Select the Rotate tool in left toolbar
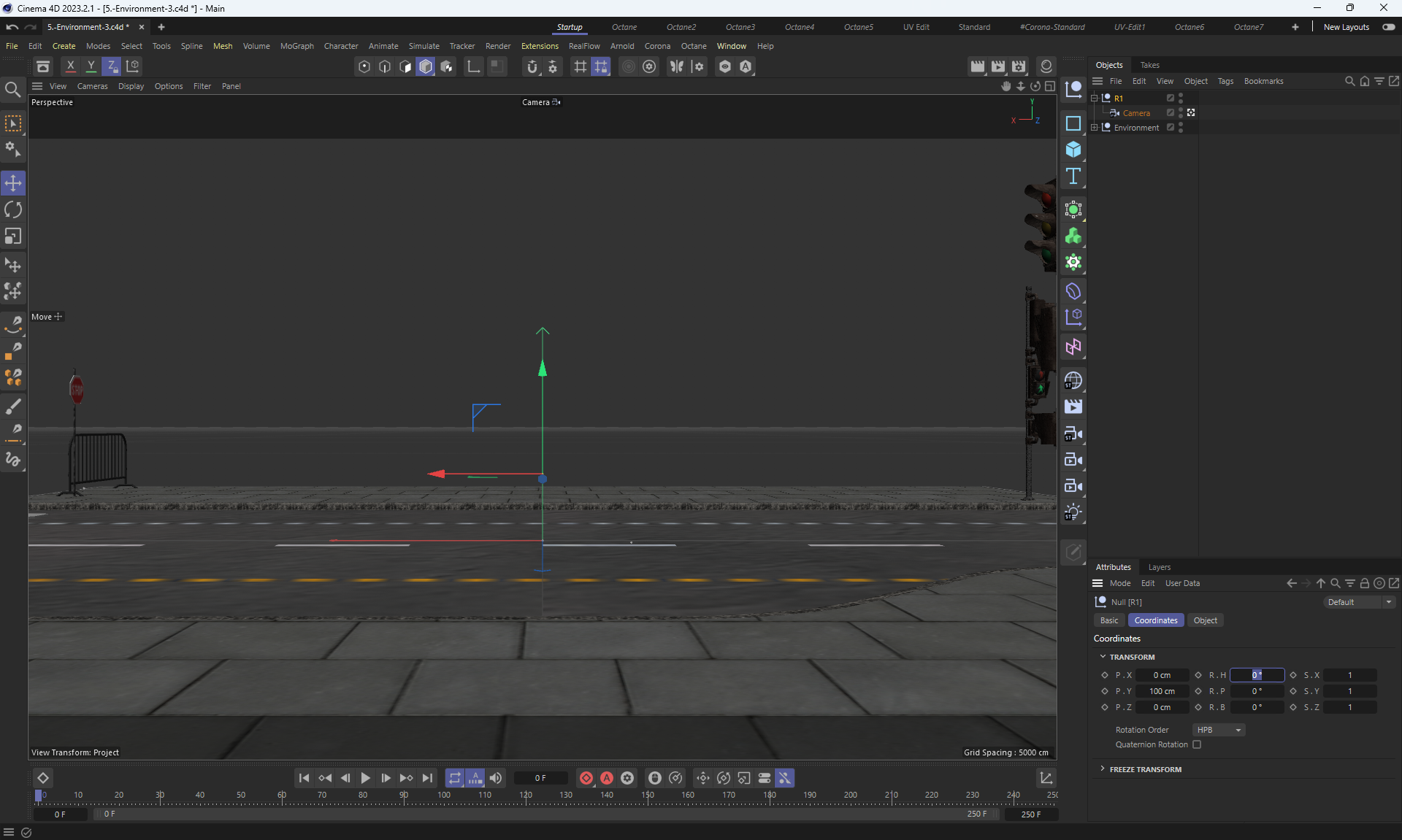 coord(13,210)
